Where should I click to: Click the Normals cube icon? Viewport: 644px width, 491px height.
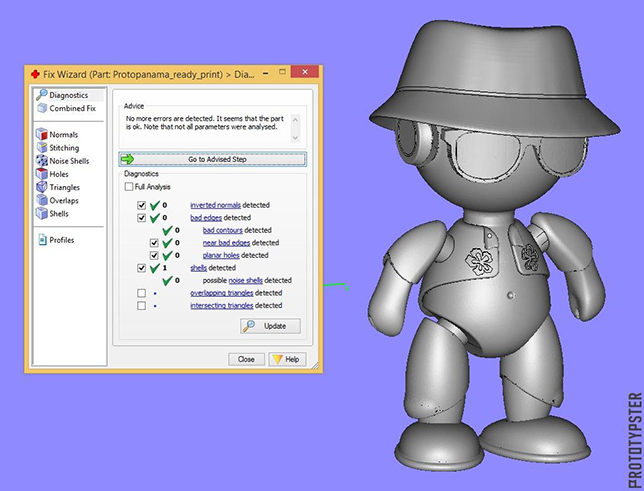[x=42, y=134]
